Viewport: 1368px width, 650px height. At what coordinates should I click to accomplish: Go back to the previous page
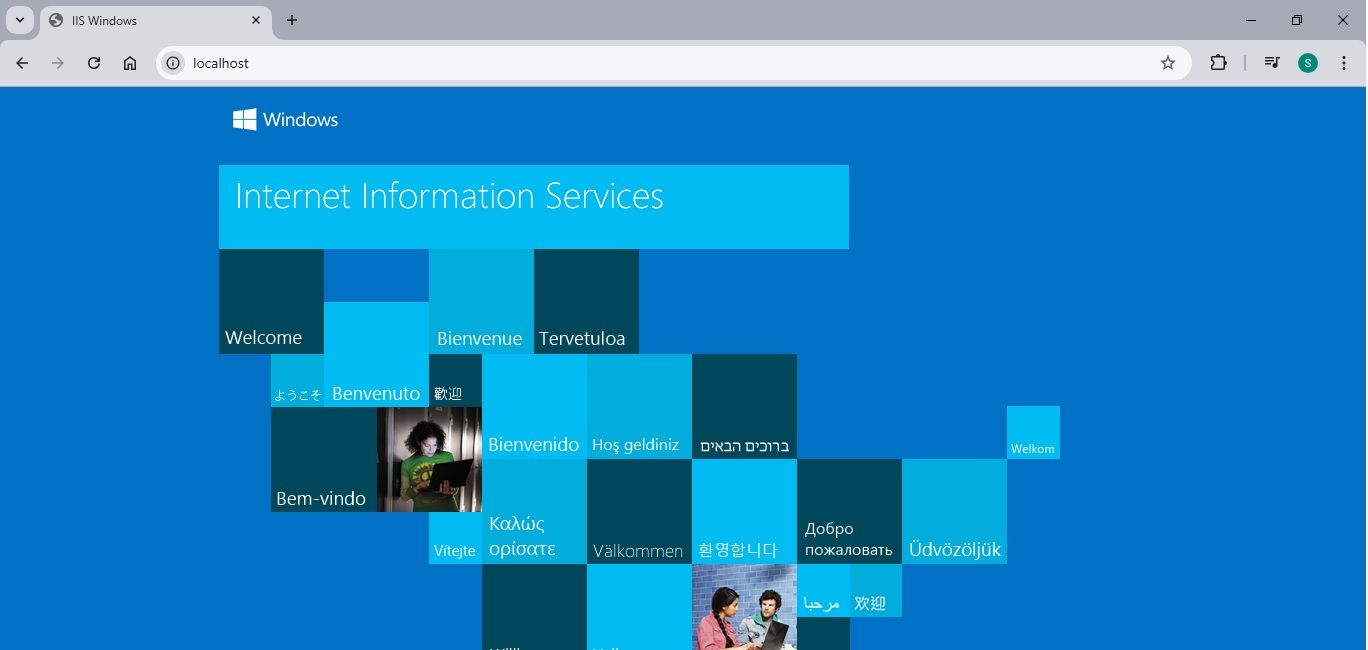tap(22, 62)
